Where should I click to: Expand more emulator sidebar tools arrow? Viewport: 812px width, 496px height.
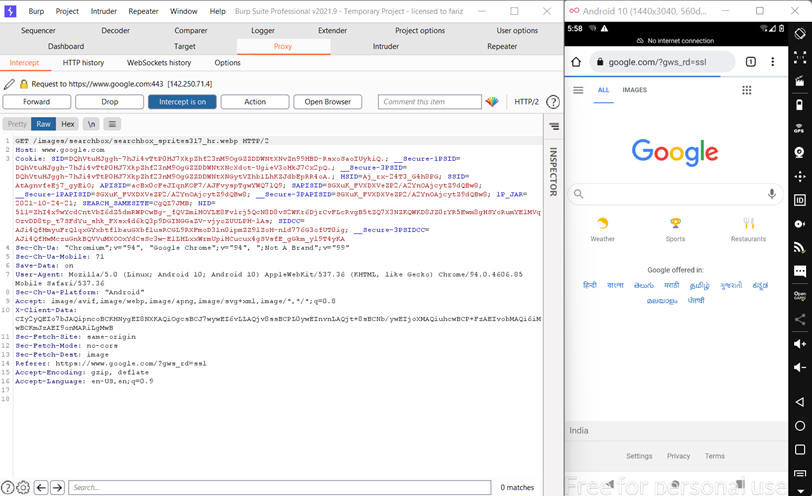click(800, 491)
